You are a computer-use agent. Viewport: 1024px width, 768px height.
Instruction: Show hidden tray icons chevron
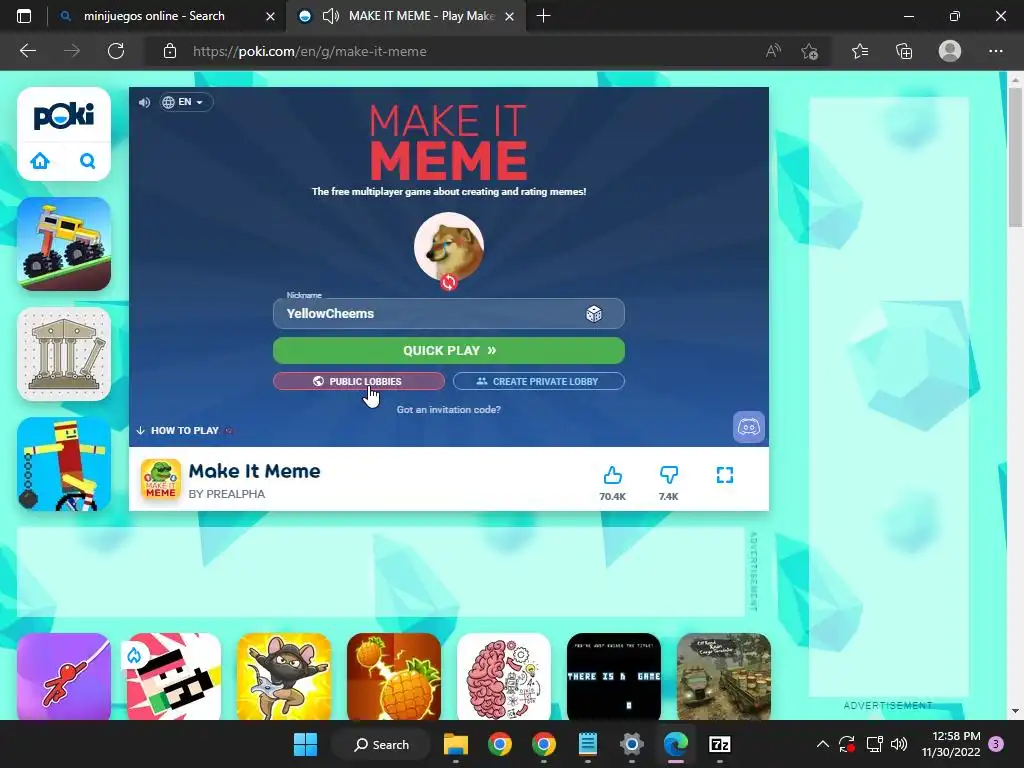(x=823, y=744)
